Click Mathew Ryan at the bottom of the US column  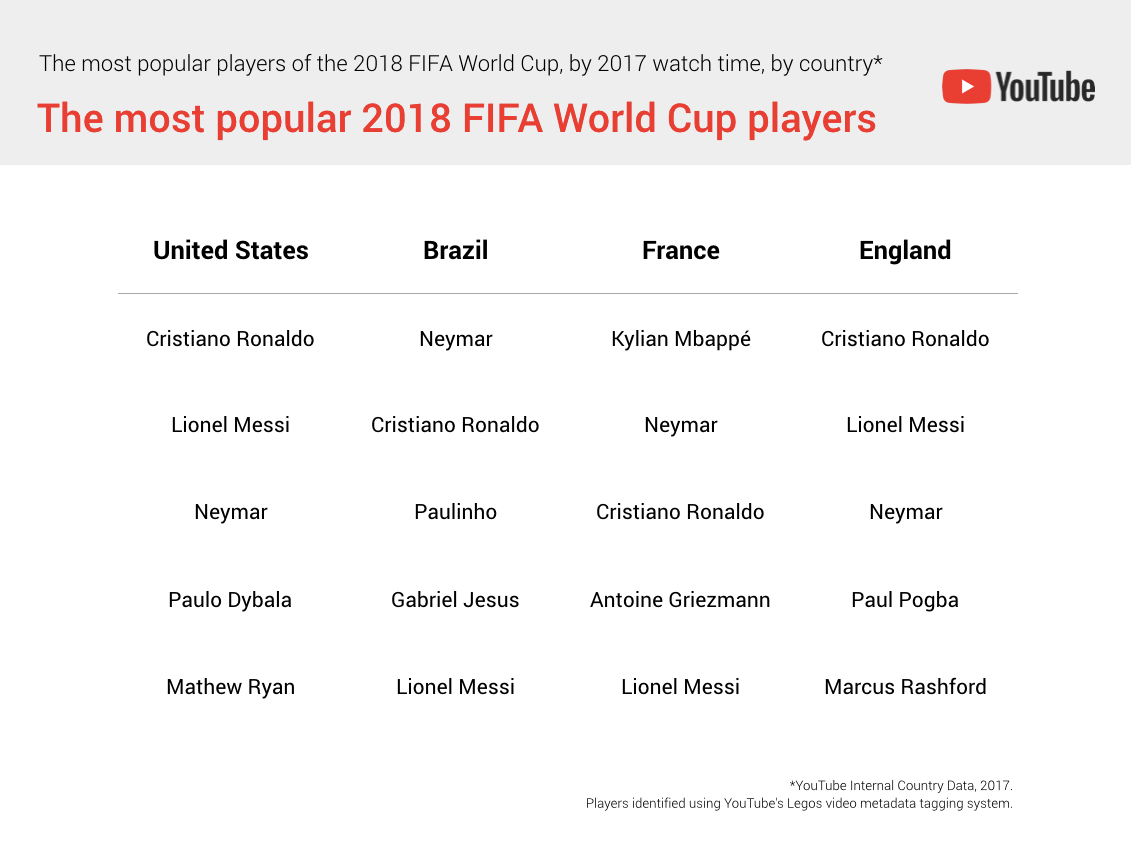click(230, 687)
